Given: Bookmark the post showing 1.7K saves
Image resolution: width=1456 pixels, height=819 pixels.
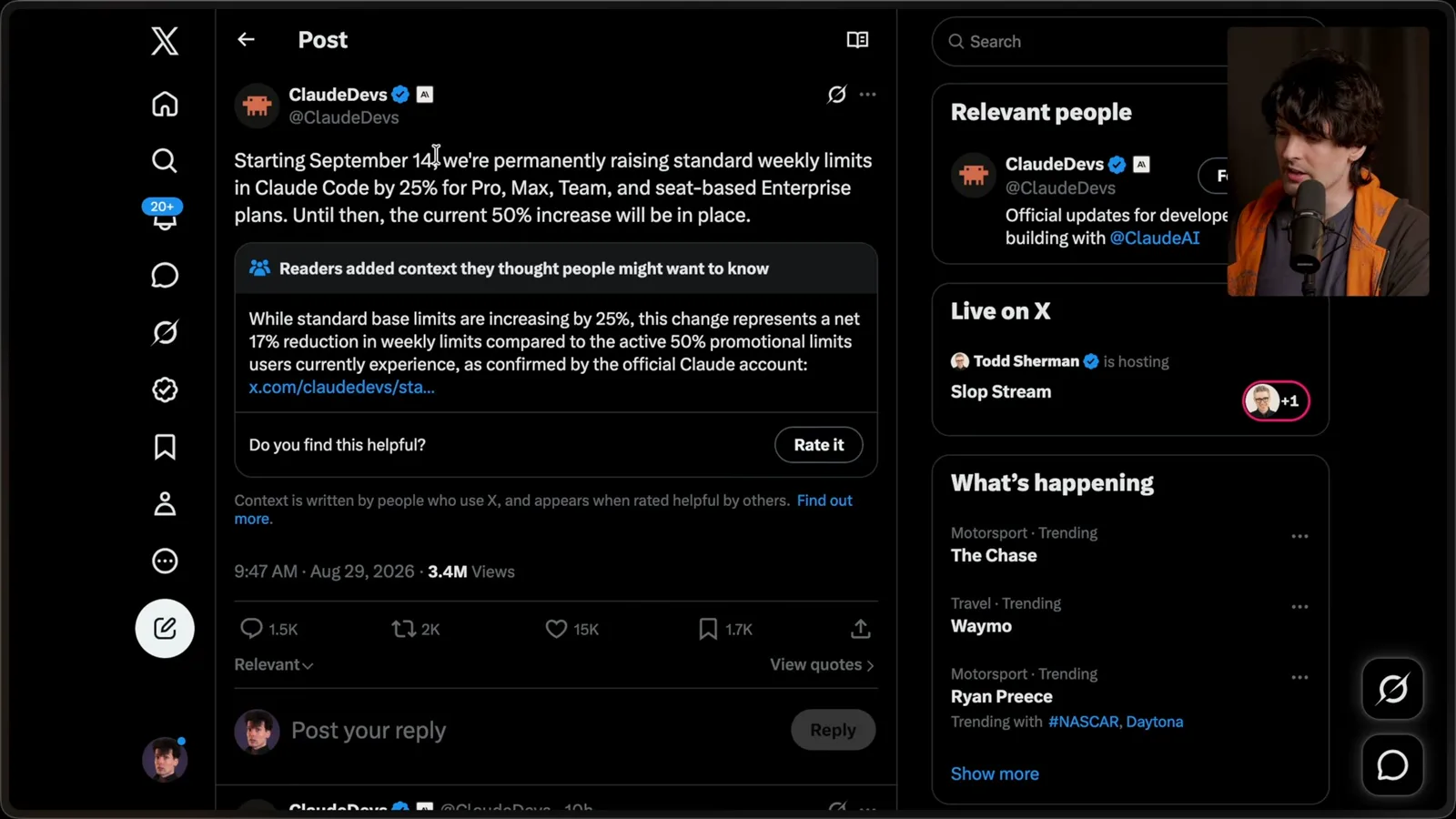Looking at the screenshot, I should [x=725, y=629].
